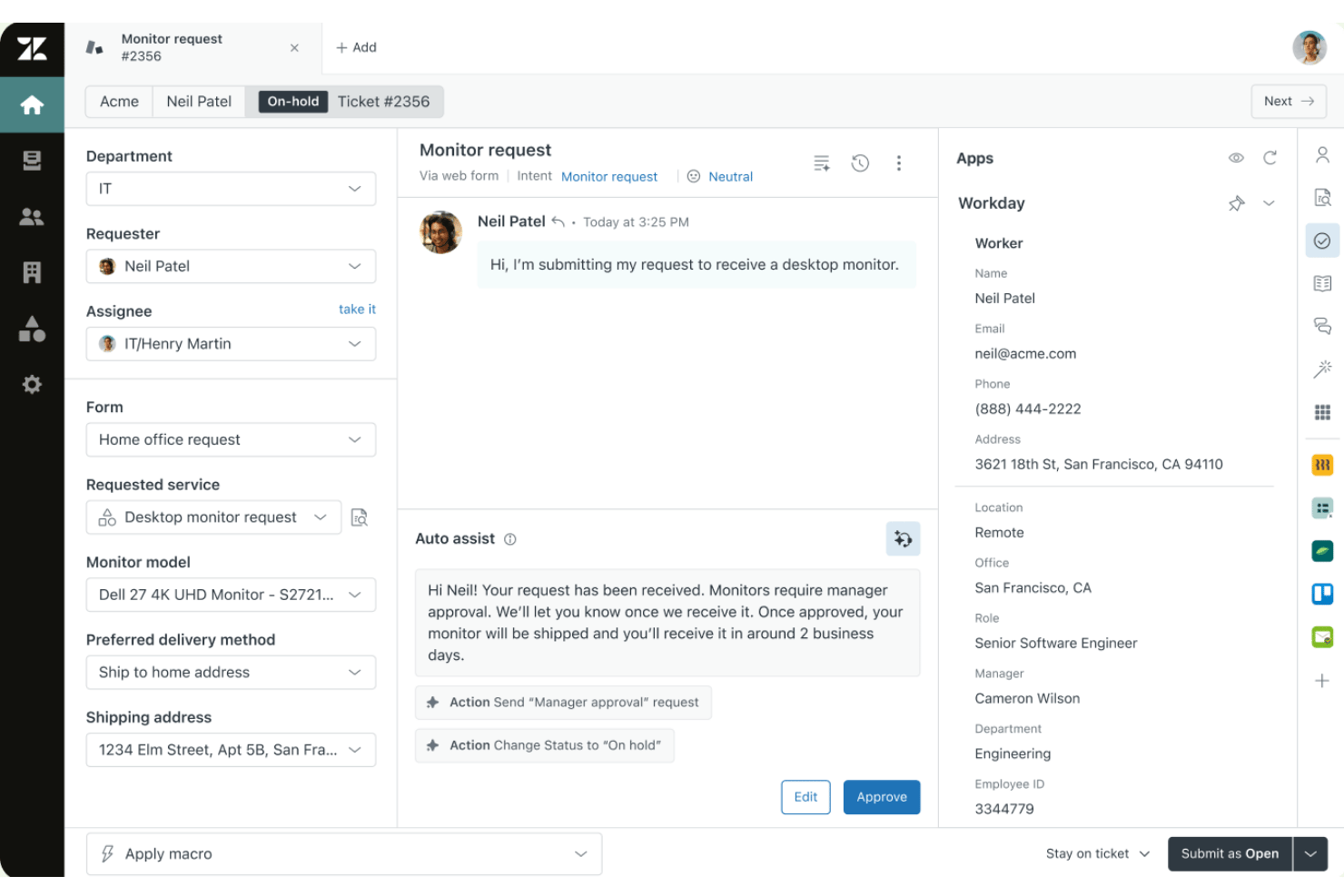Click Change Status to On hold action
Screen dimensions: 1344x896
point(544,745)
